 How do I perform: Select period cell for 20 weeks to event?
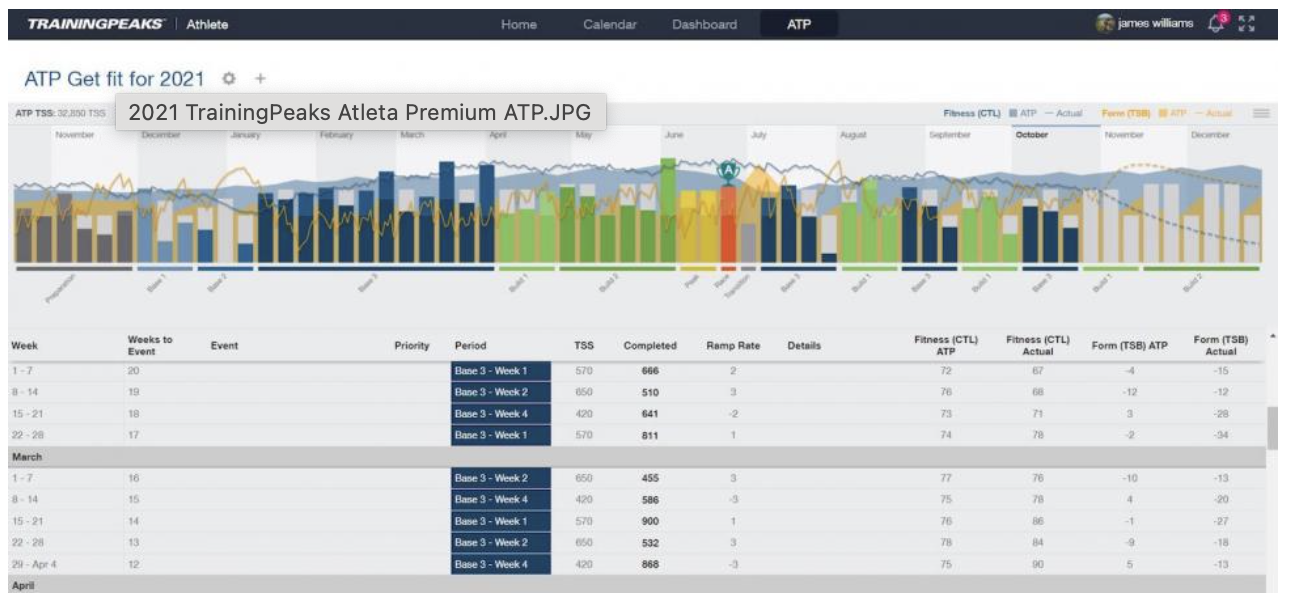[501, 371]
